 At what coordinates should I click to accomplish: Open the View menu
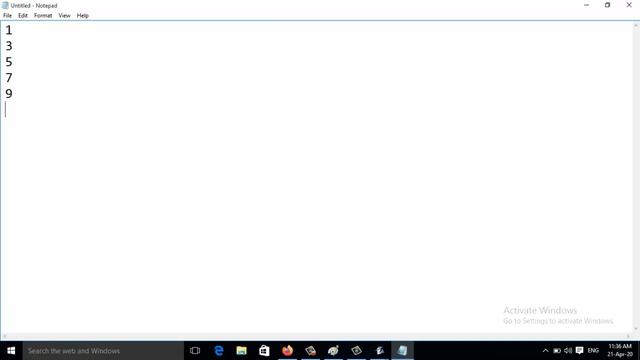(64, 16)
